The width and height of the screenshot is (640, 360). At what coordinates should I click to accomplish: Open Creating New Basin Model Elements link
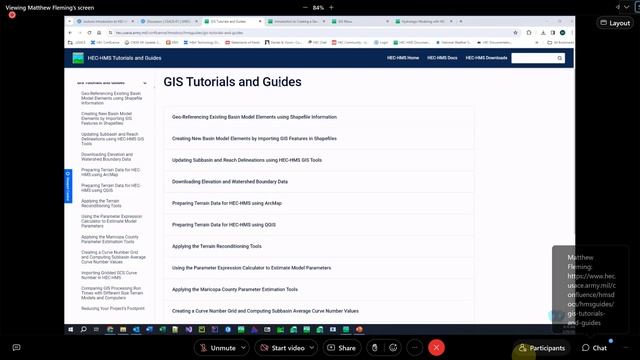click(254, 139)
